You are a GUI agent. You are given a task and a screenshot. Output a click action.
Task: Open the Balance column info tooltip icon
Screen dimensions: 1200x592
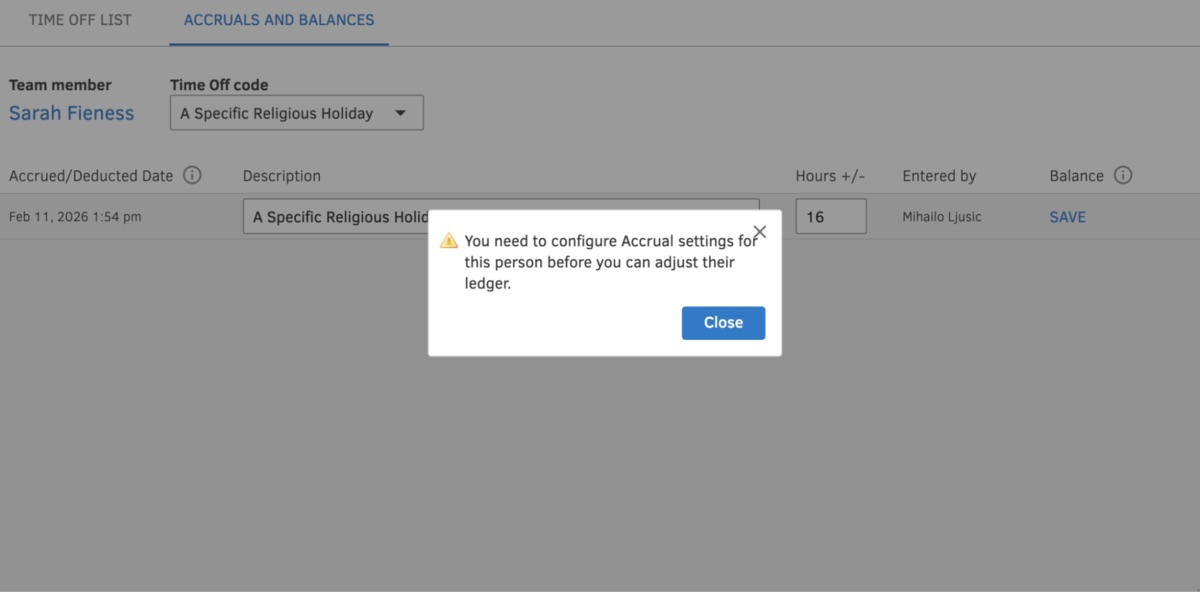point(1122,175)
